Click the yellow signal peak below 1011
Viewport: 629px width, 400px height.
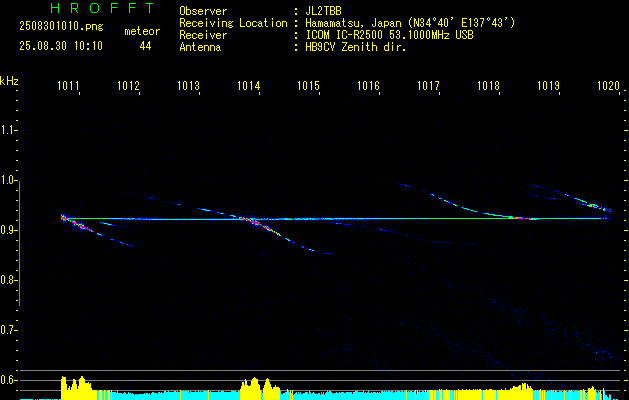pyautogui.click(x=78, y=386)
